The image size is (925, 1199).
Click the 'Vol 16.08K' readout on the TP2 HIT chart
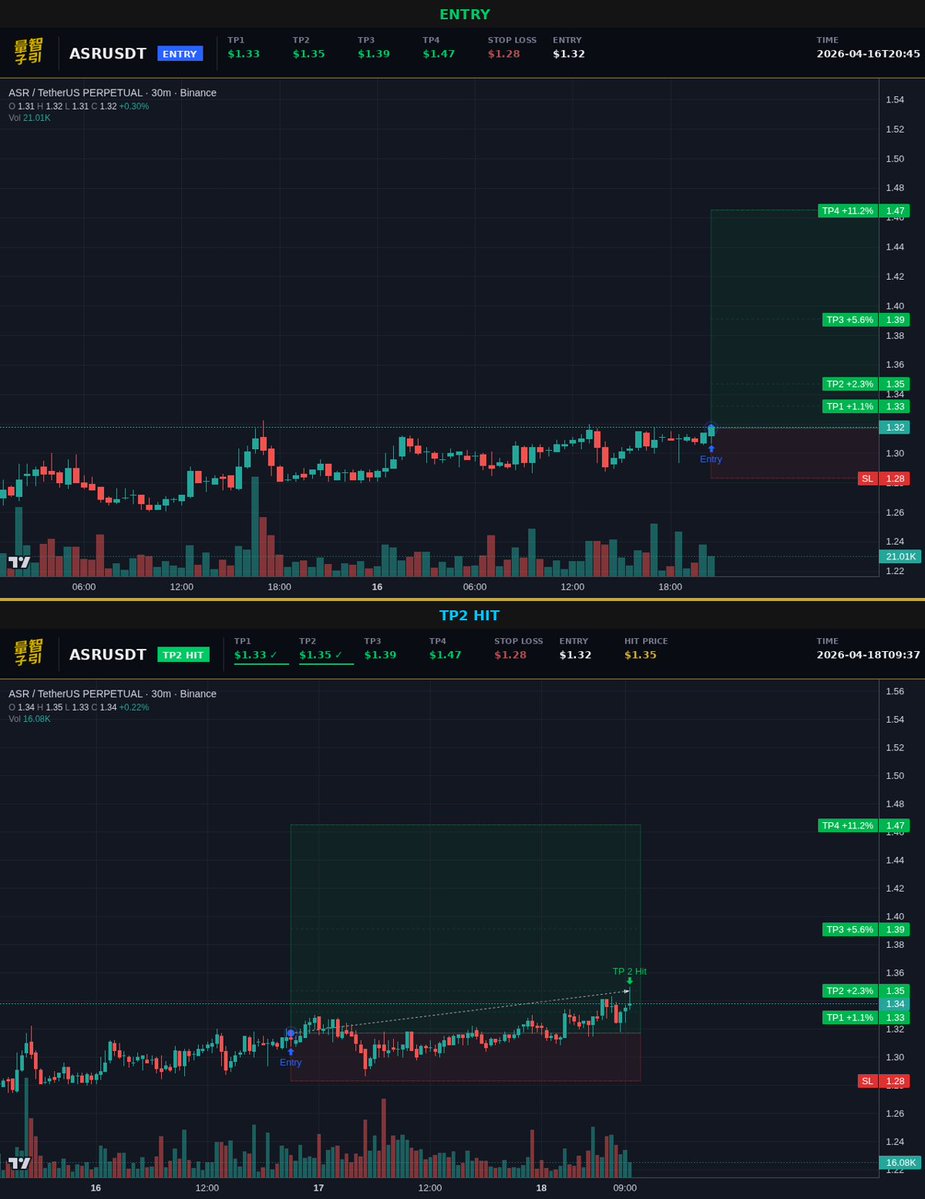29,719
